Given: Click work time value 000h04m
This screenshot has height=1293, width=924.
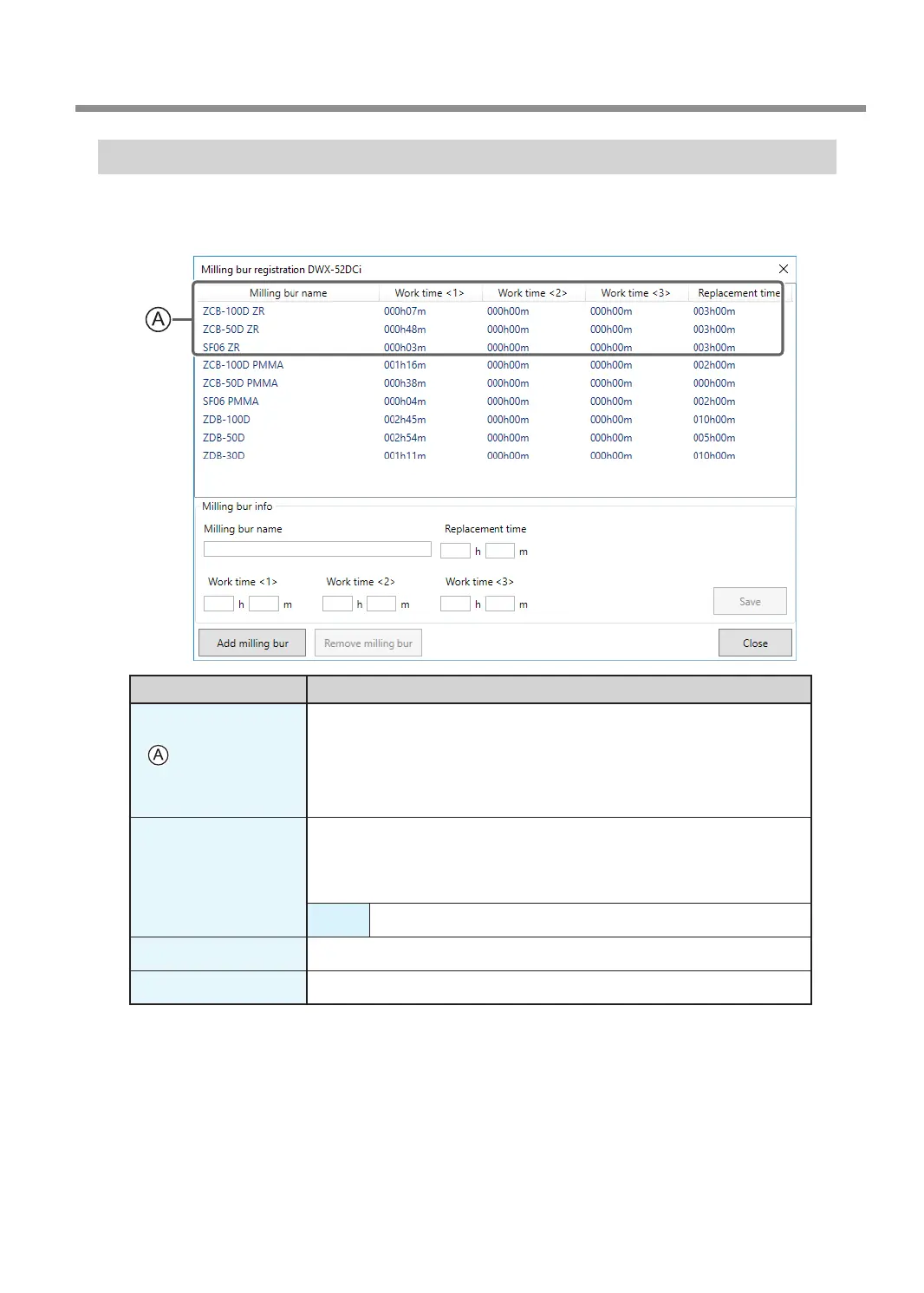Looking at the screenshot, I should [405, 402].
